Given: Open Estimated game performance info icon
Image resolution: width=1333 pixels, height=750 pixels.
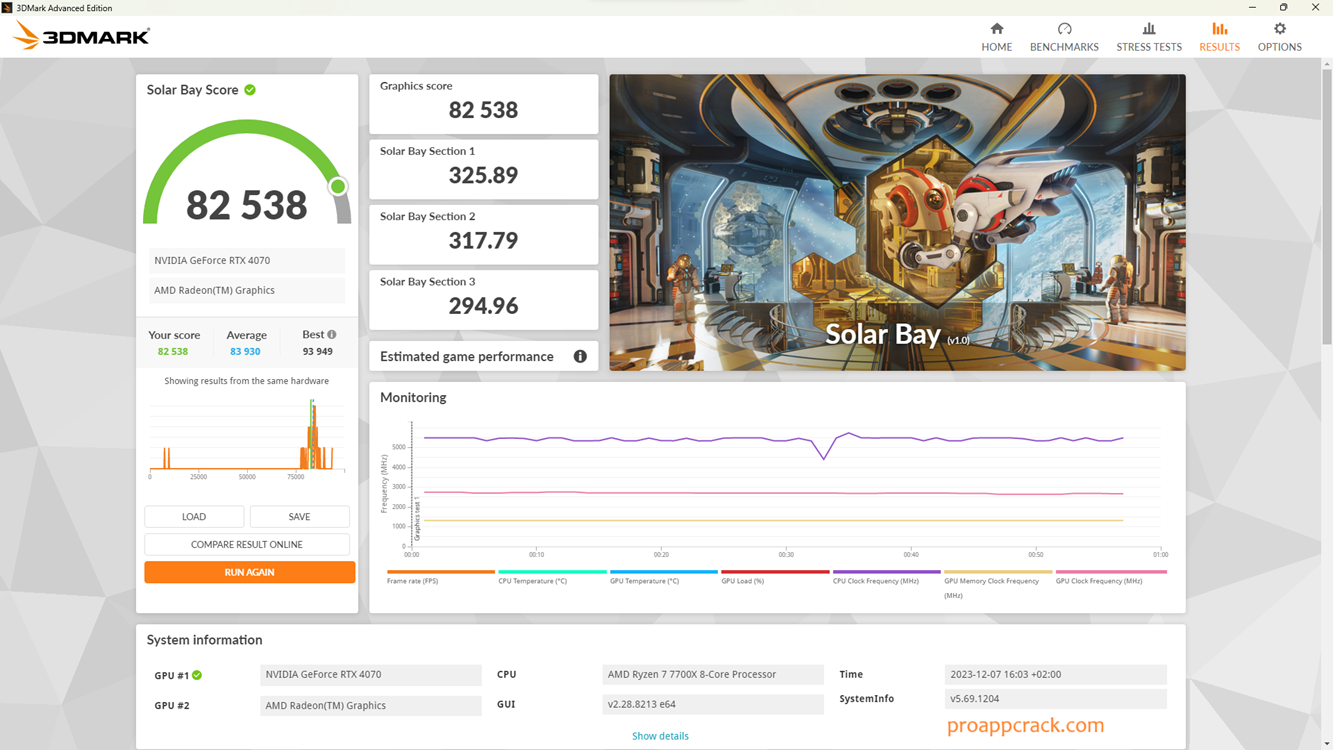Looking at the screenshot, I should click(580, 356).
